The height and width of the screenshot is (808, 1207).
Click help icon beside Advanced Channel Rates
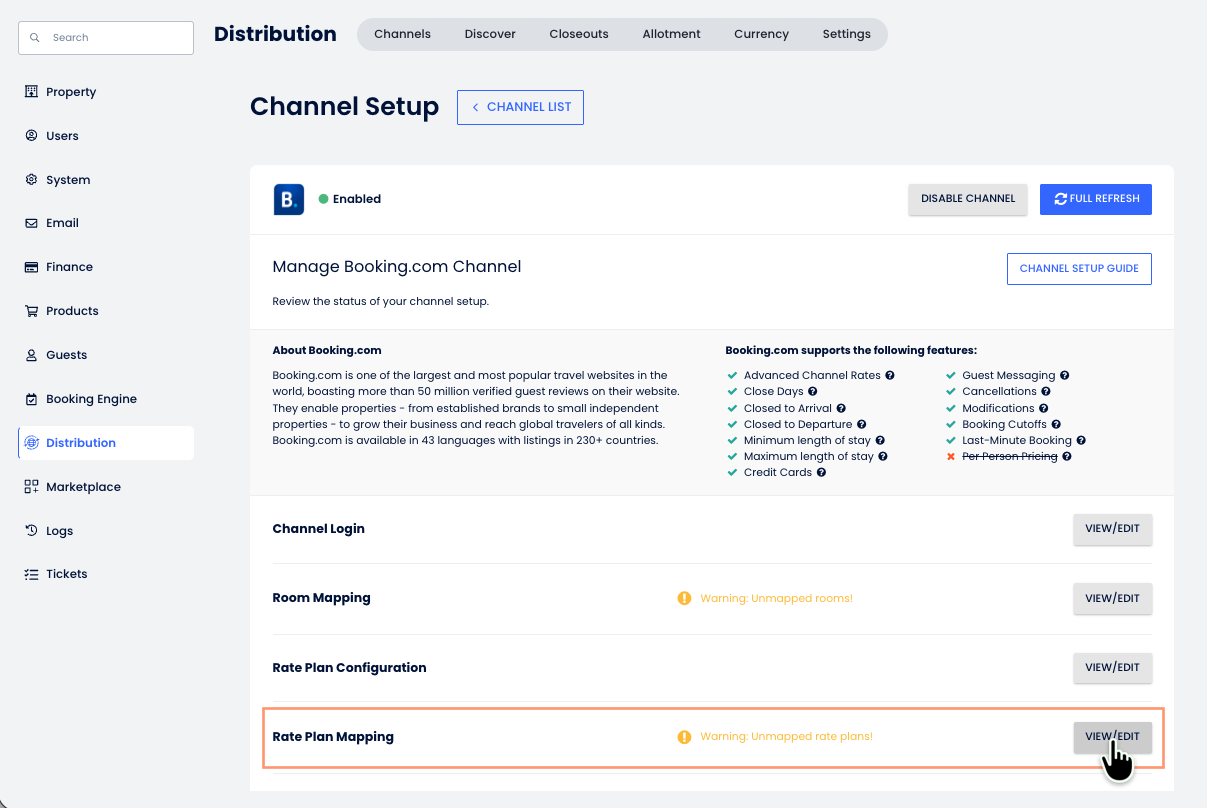[890, 375]
